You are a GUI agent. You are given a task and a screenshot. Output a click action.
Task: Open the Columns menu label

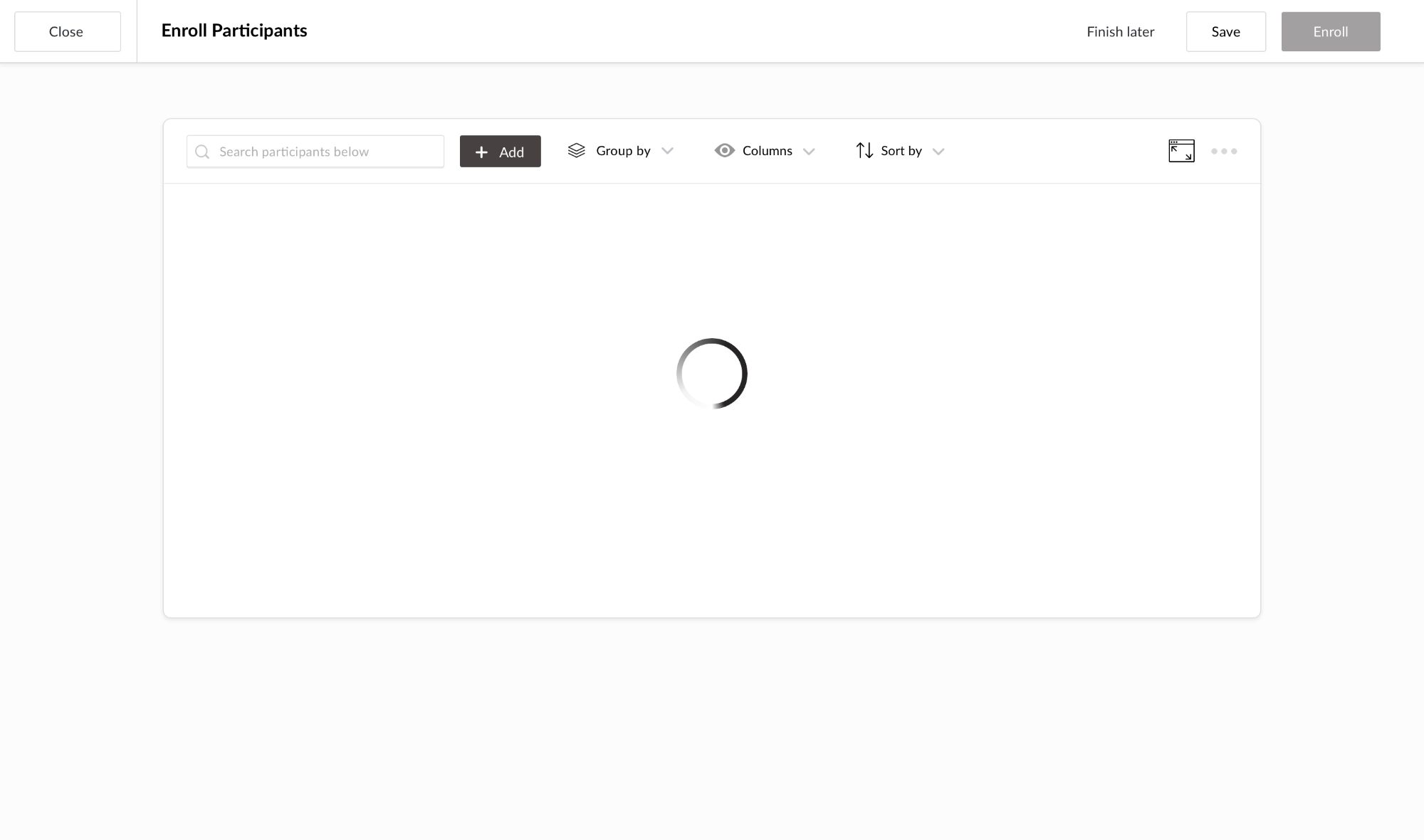tap(767, 151)
